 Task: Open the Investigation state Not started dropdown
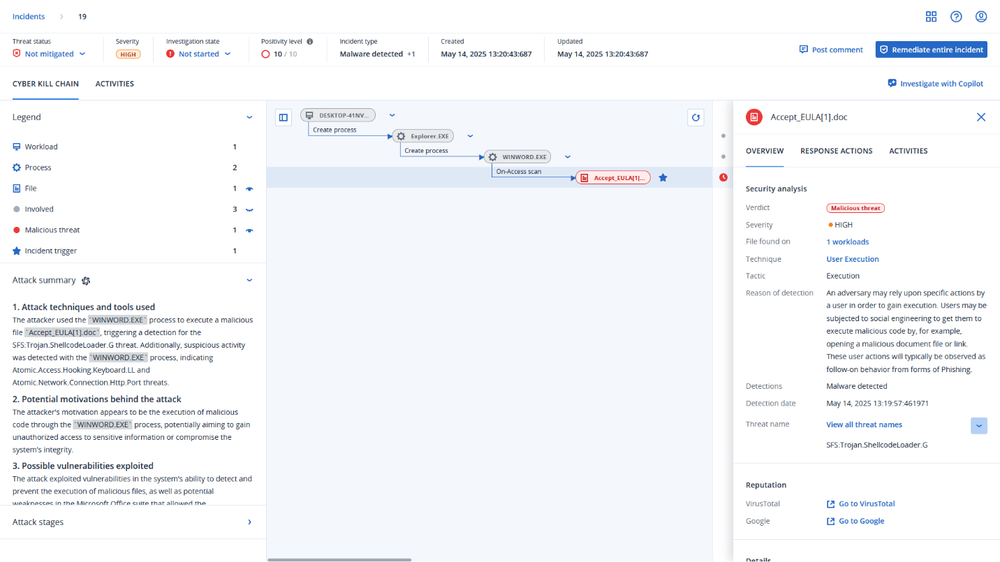pos(198,54)
